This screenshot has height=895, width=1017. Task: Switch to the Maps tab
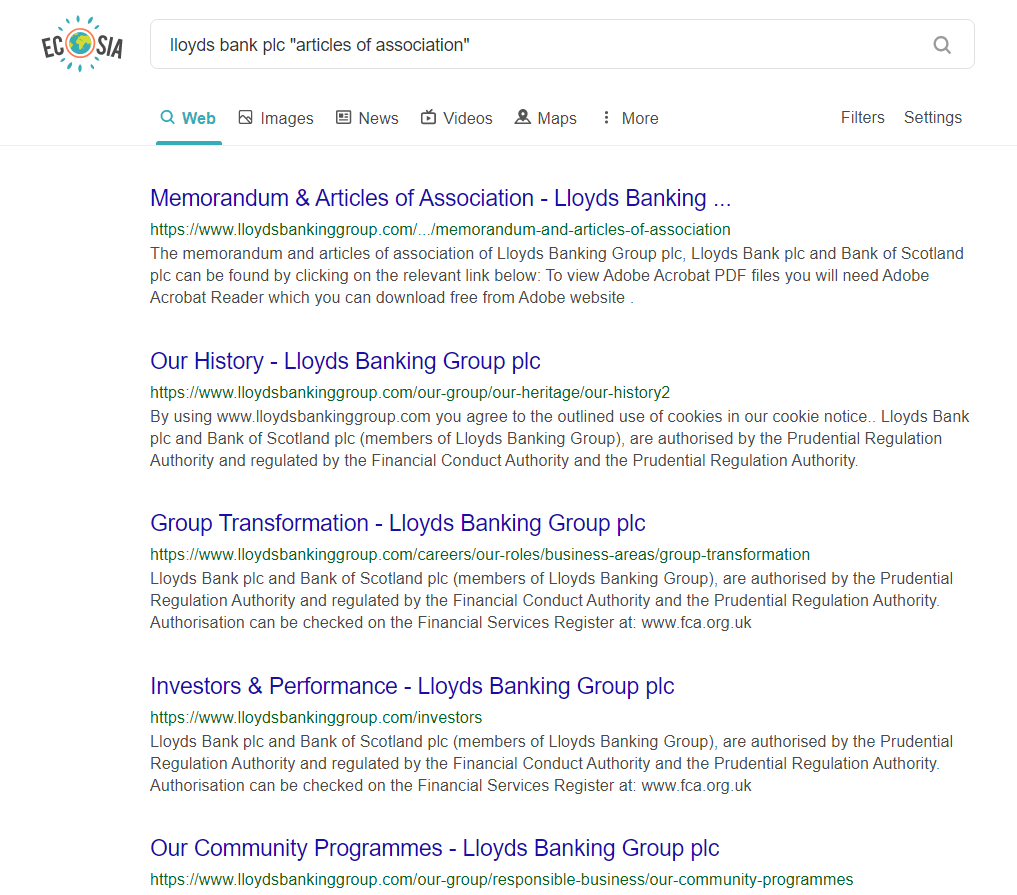click(x=545, y=118)
